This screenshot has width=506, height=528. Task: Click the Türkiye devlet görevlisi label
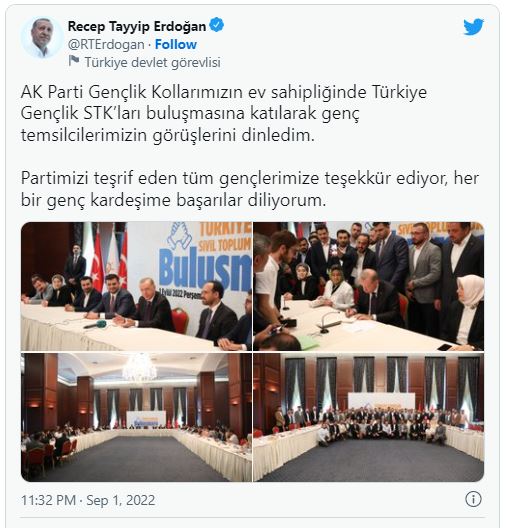pos(153,62)
